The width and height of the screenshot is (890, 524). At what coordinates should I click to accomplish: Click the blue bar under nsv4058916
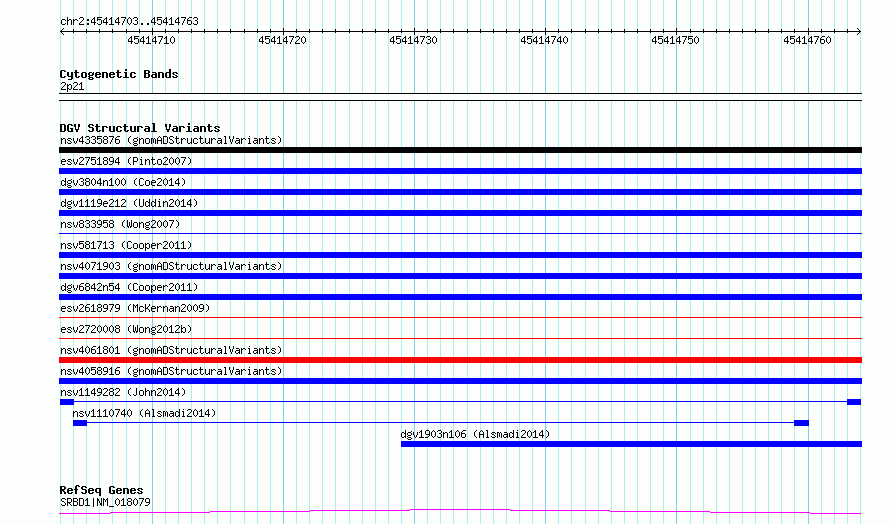tap(460, 381)
